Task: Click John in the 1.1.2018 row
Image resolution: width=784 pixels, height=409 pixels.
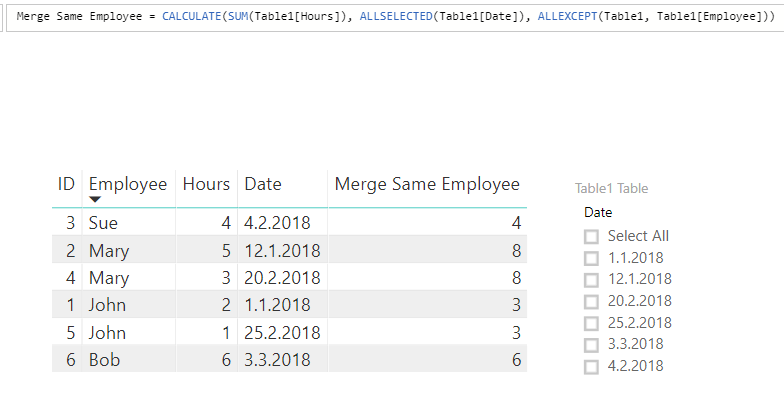Action: pyautogui.click(x=107, y=305)
